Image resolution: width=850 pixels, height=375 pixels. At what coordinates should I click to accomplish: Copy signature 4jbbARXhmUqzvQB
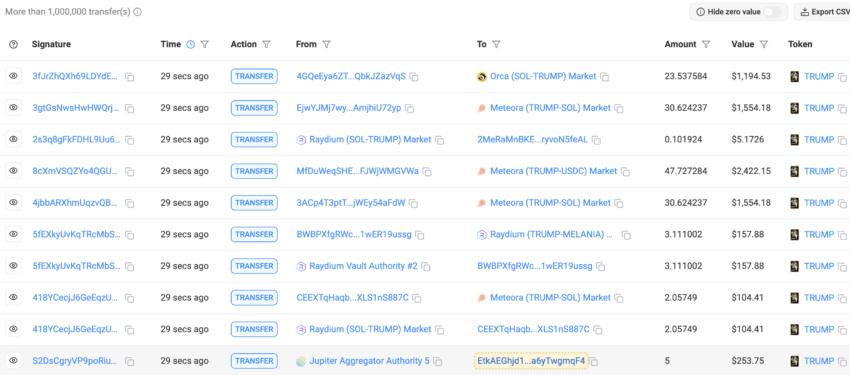[x=130, y=203]
